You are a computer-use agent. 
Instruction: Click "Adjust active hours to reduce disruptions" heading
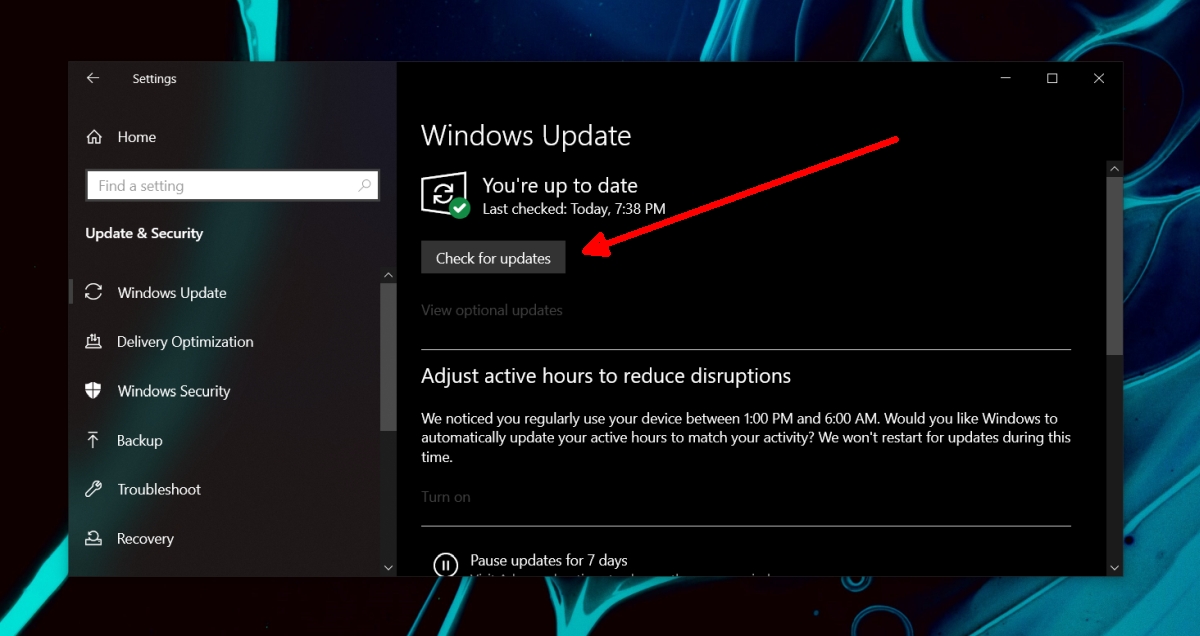click(x=606, y=376)
